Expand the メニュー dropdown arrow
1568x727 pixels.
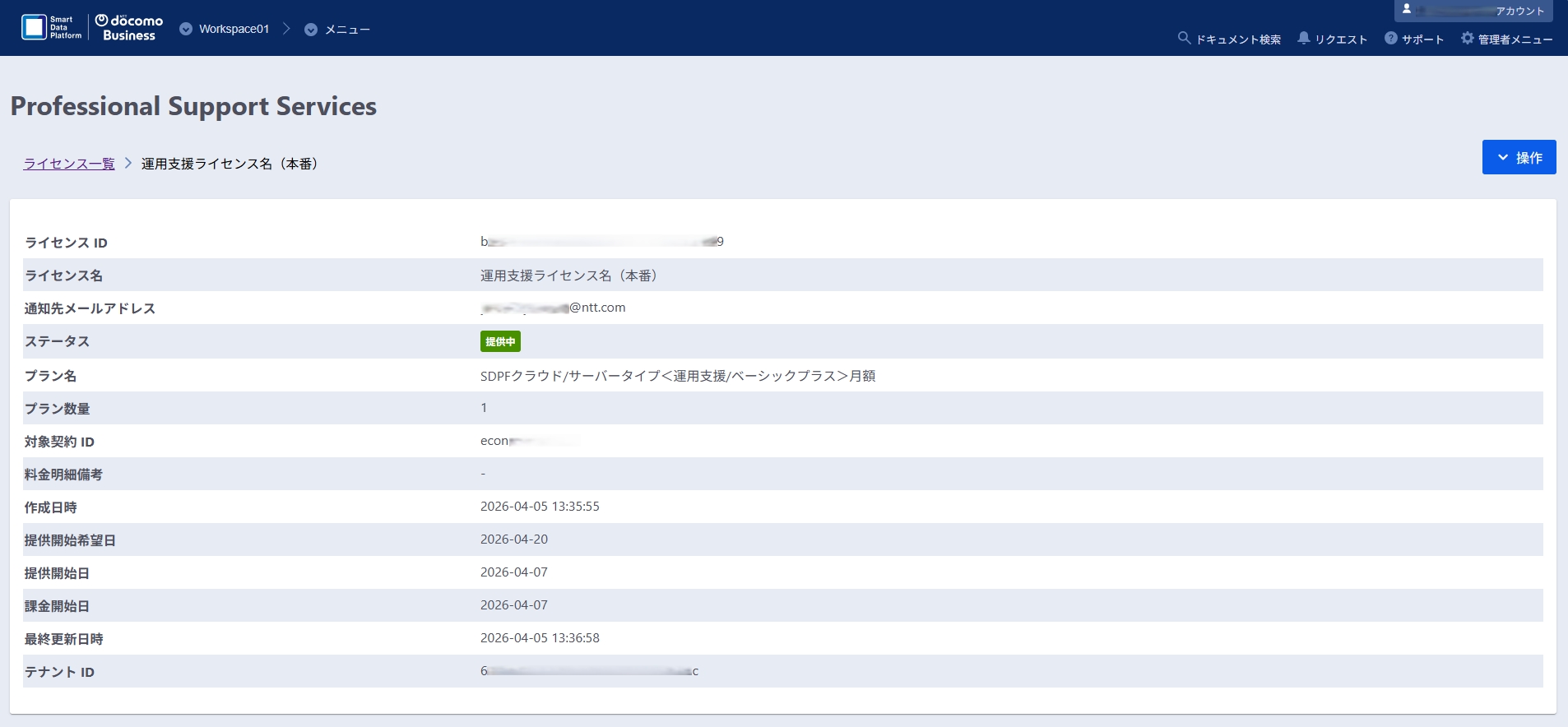click(x=311, y=30)
